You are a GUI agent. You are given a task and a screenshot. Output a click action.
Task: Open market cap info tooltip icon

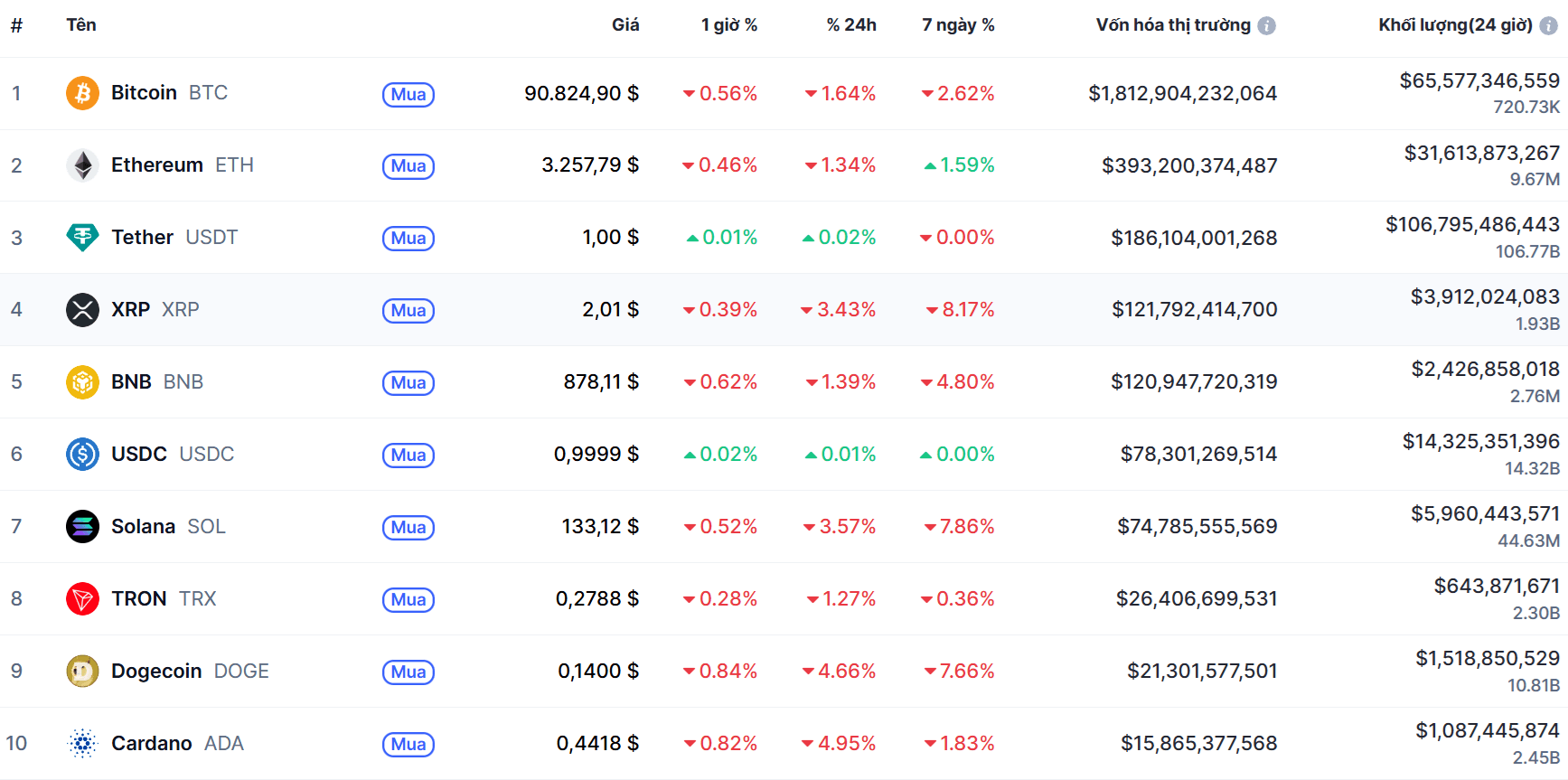(x=1267, y=26)
